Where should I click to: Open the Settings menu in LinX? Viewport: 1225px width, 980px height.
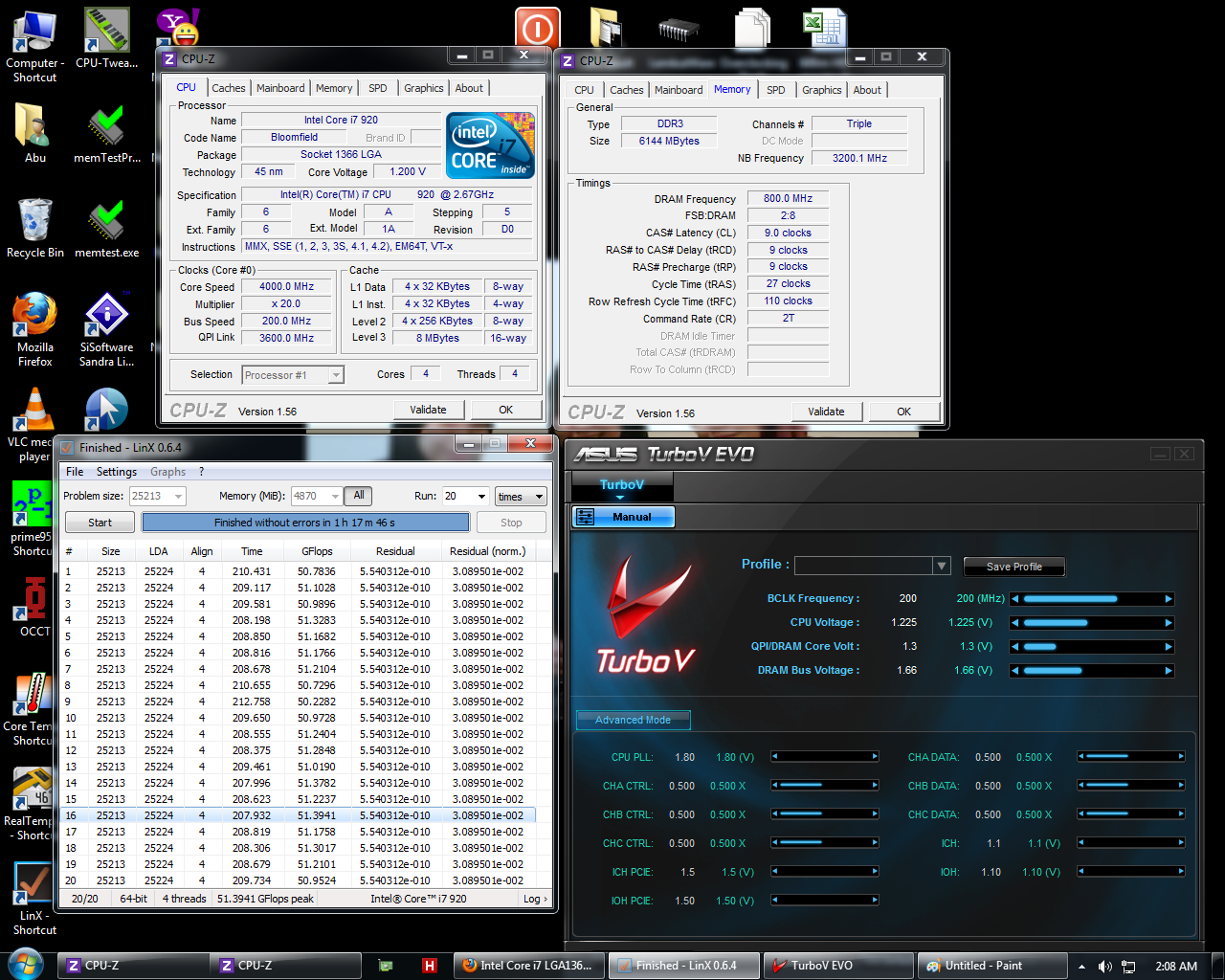[x=116, y=472]
